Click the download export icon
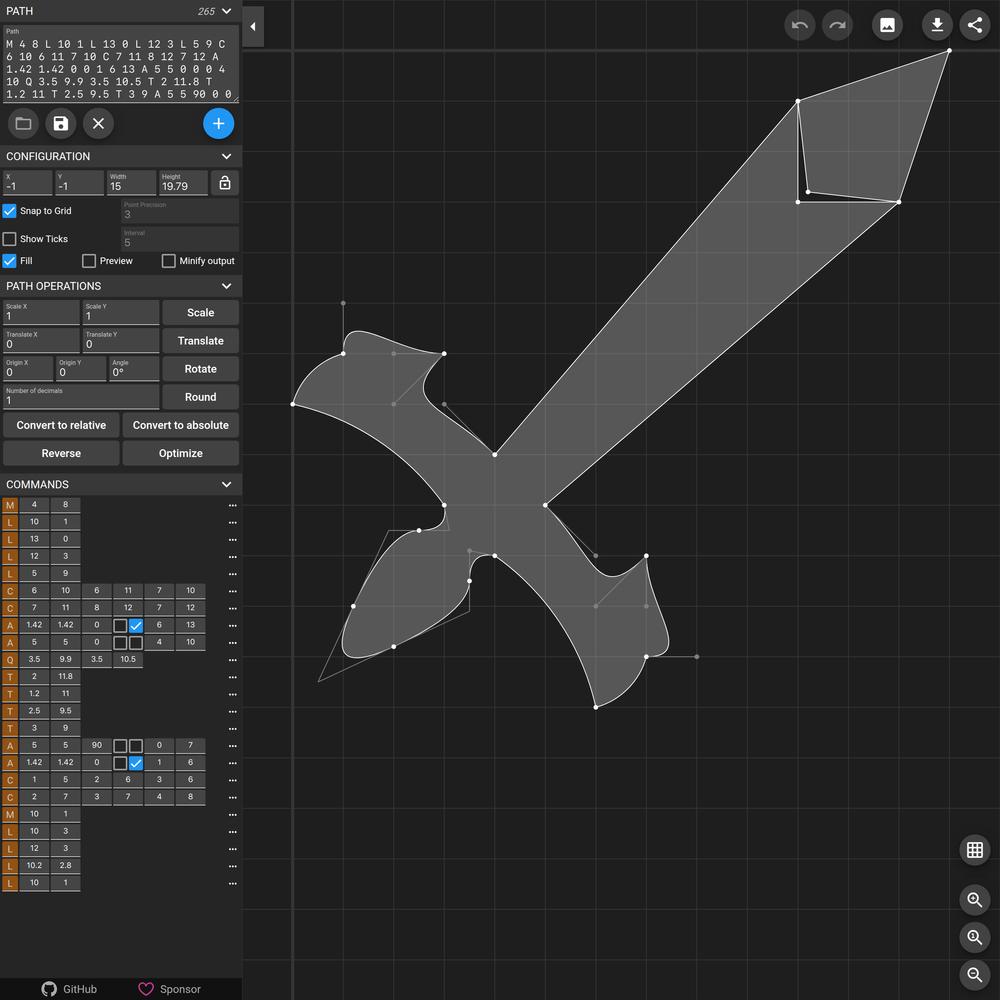1000x1000 pixels. point(937,25)
